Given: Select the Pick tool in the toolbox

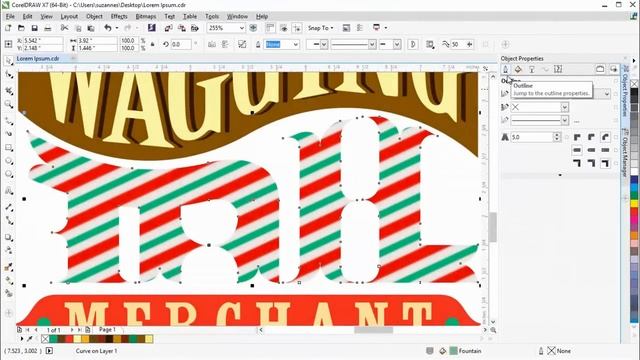Looking at the screenshot, I should pos(9,60).
